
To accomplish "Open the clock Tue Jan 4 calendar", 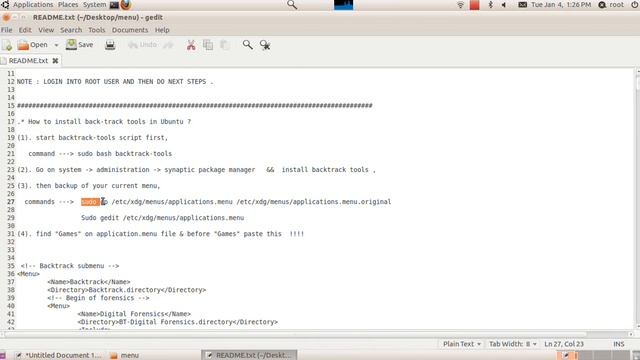I will point(561,4).
